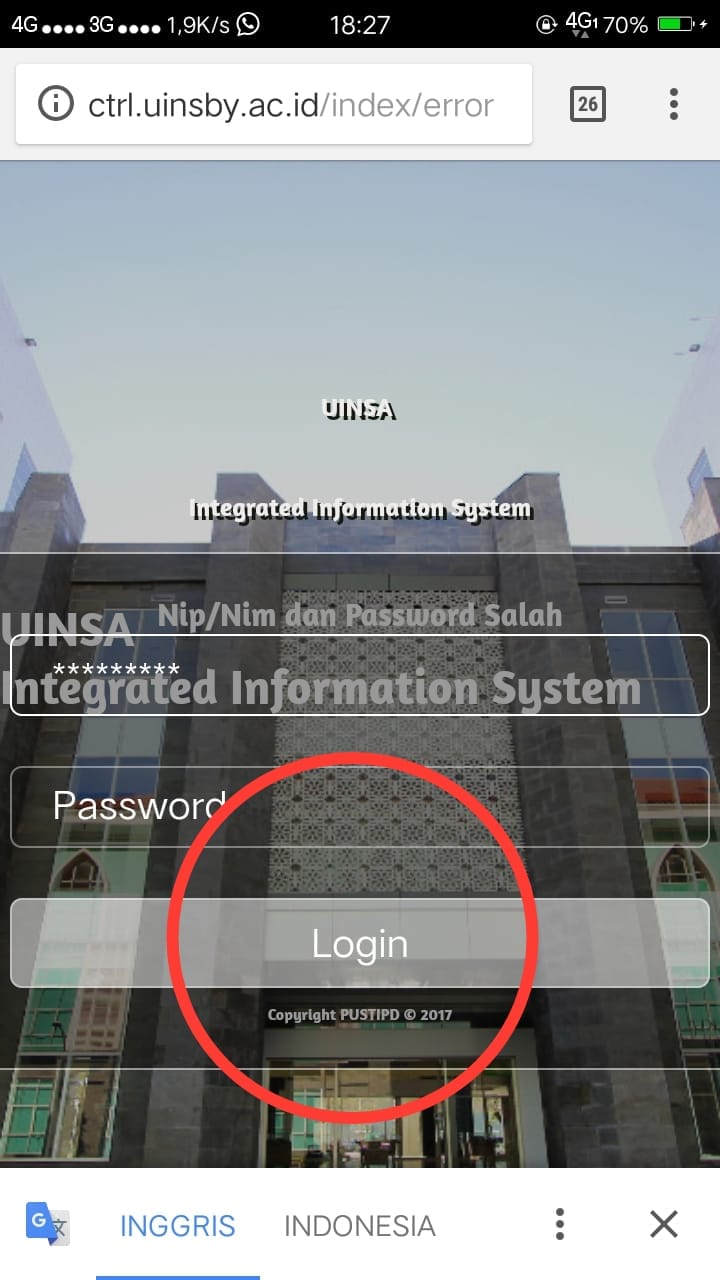720x1280 pixels.
Task: Open the tab switcher showing 26 tabs
Action: coord(588,104)
